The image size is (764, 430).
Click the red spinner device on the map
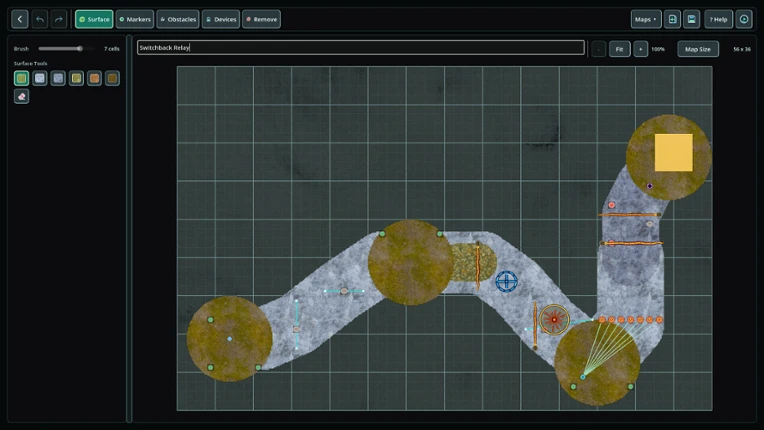click(x=554, y=319)
